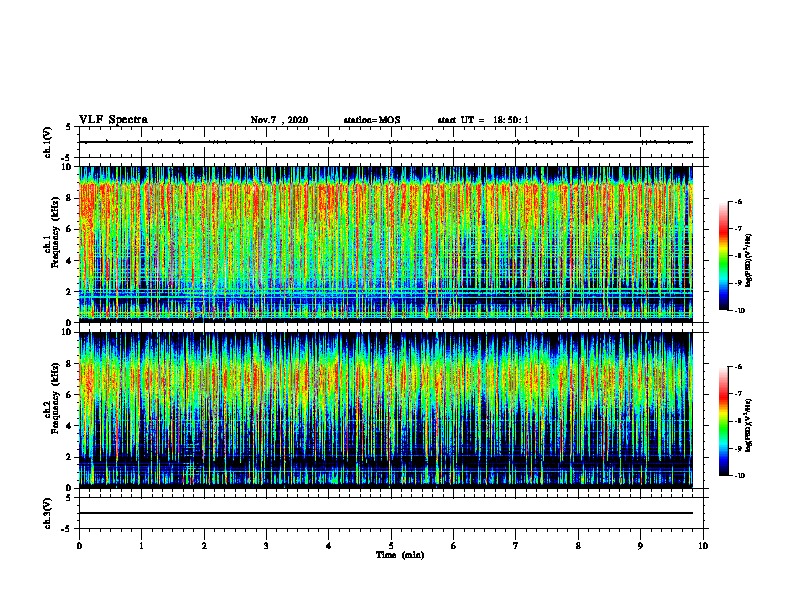Click the "-6" label on ch.2 color bar
792x612 pixels.
pyautogui.click(x=738, y=367)
